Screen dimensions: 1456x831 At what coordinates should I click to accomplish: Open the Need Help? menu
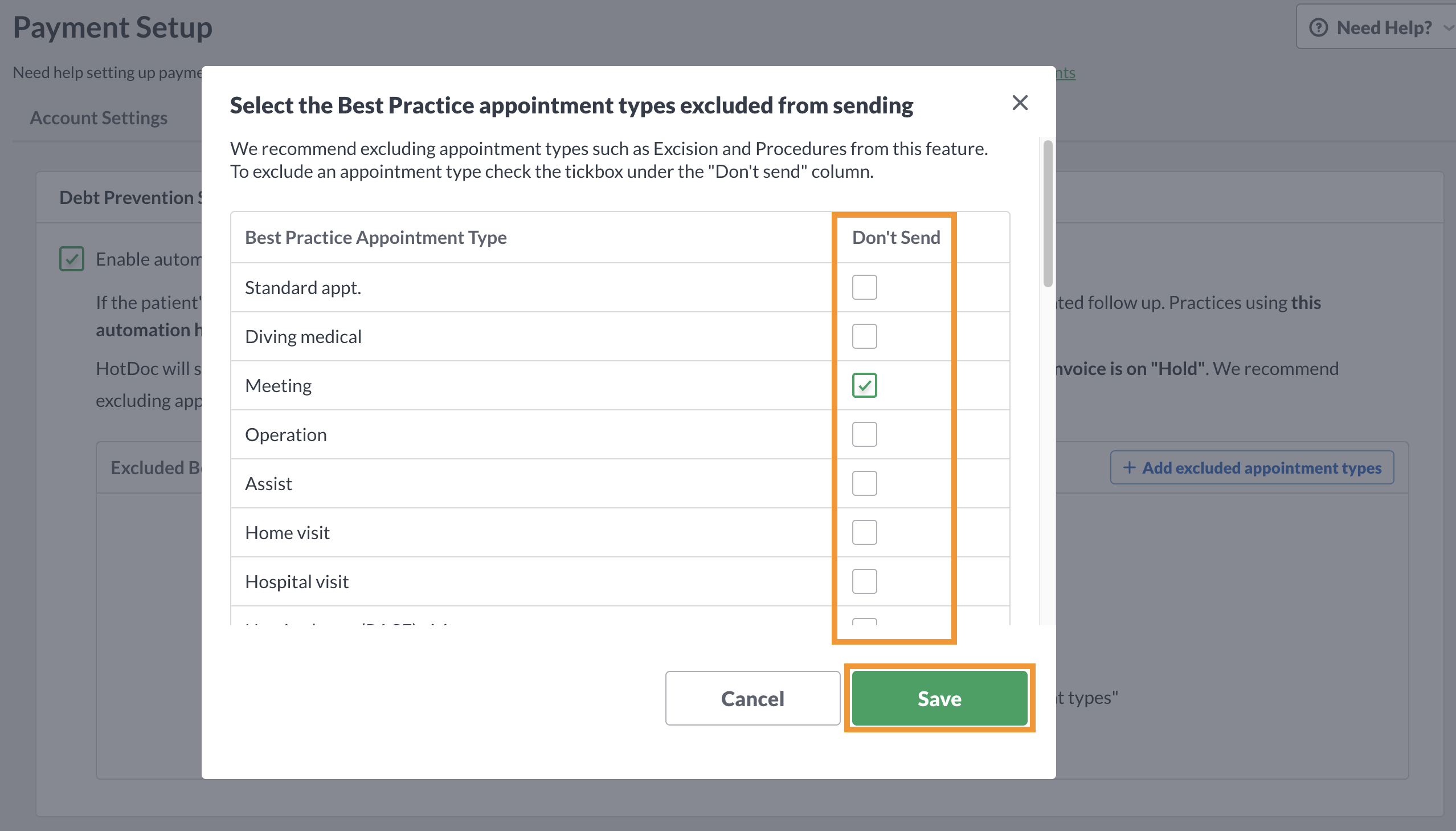tap(1376, 27)
